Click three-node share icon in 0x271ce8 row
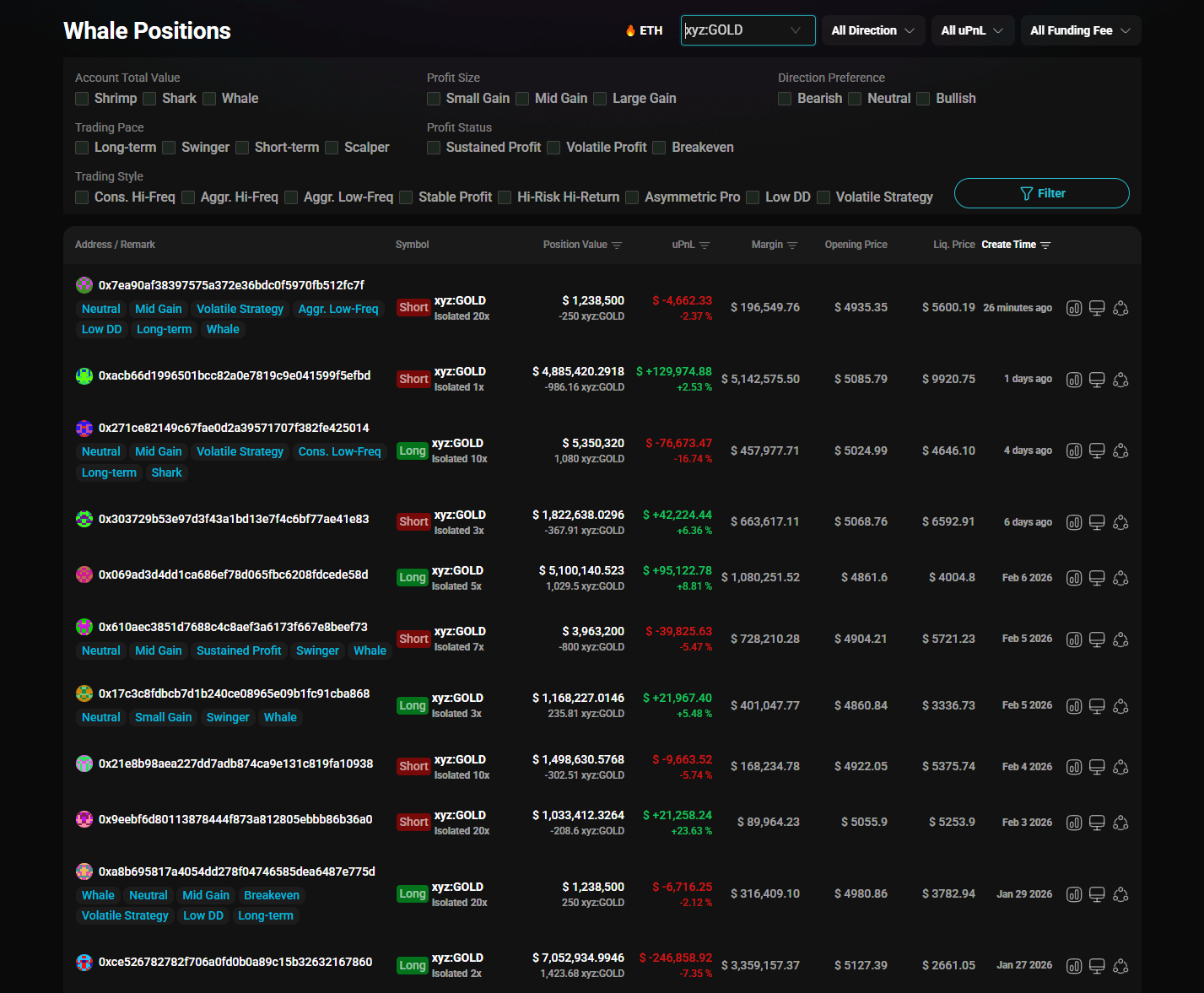 tap(1120, 451)
